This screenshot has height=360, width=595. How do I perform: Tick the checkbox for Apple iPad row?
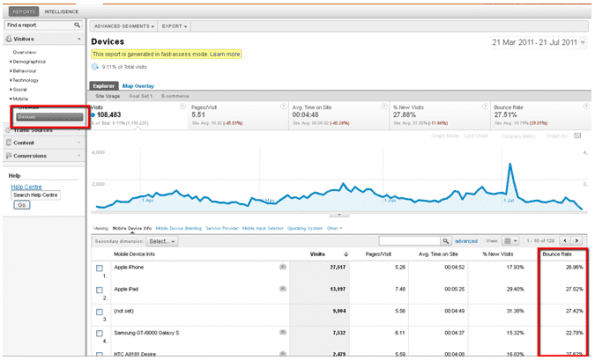coord(99,290)
